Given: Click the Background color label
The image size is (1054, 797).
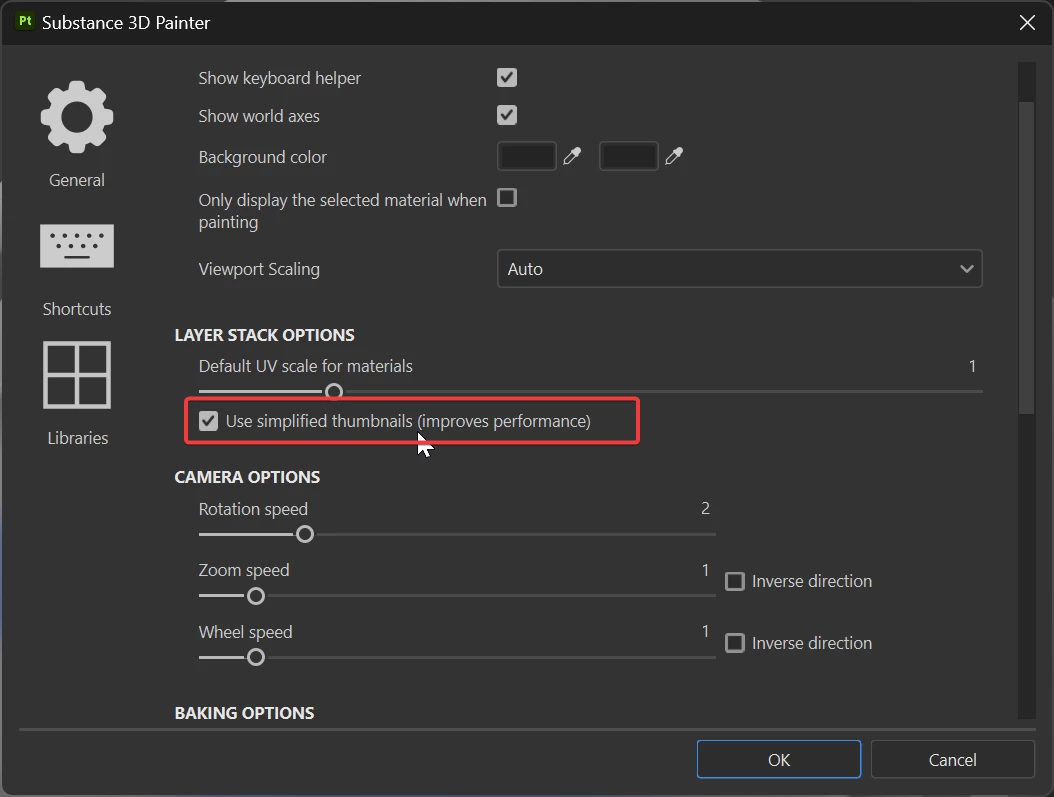Looking at the screenshot, I should coord(262,157).
